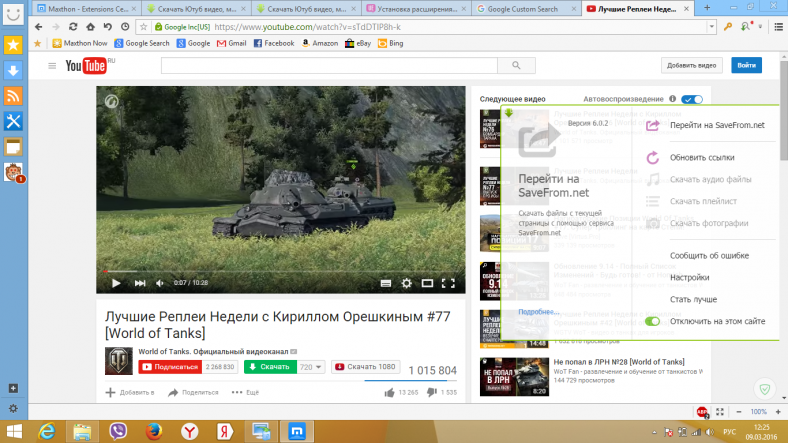The width and height of the screenshot is (788, 443).
Task: Toggle SaveFrom disable on this site switch
Action: pyautogui.click(x=652, y=321)
